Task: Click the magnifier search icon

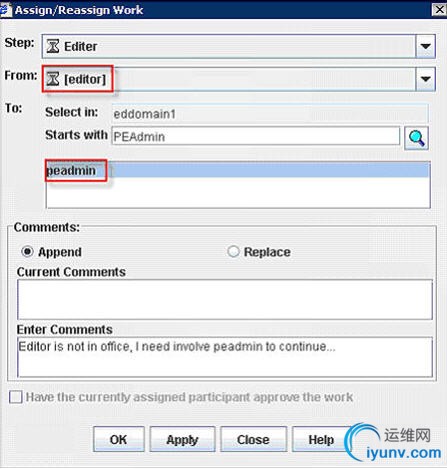Action: [x=416, y=138]
